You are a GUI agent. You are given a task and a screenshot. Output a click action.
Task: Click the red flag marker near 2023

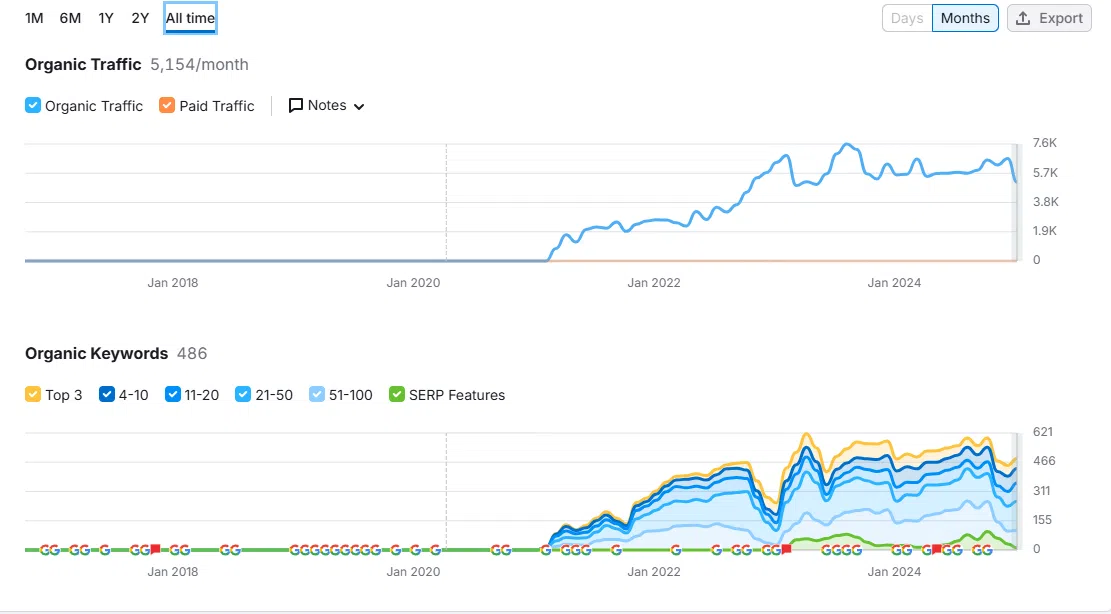786,549
